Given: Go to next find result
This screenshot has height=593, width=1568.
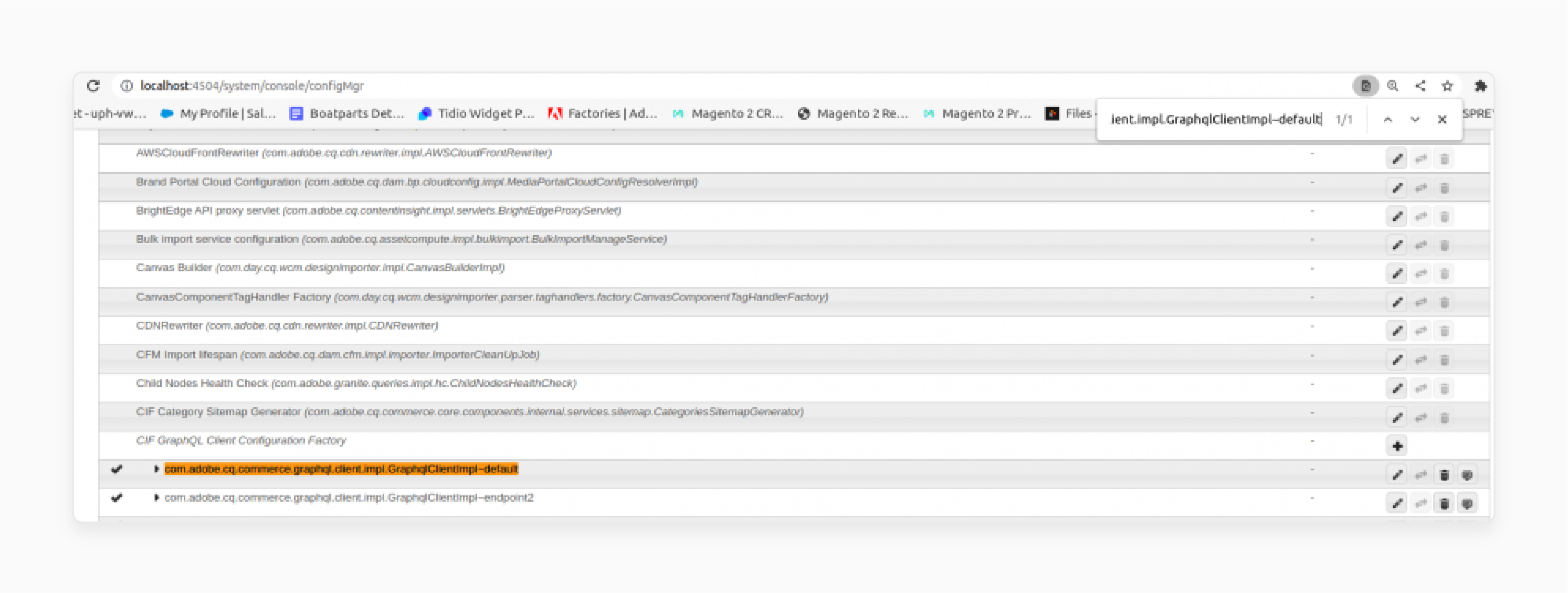Looking at the screenshot, I should click(x=1415, y=119).
